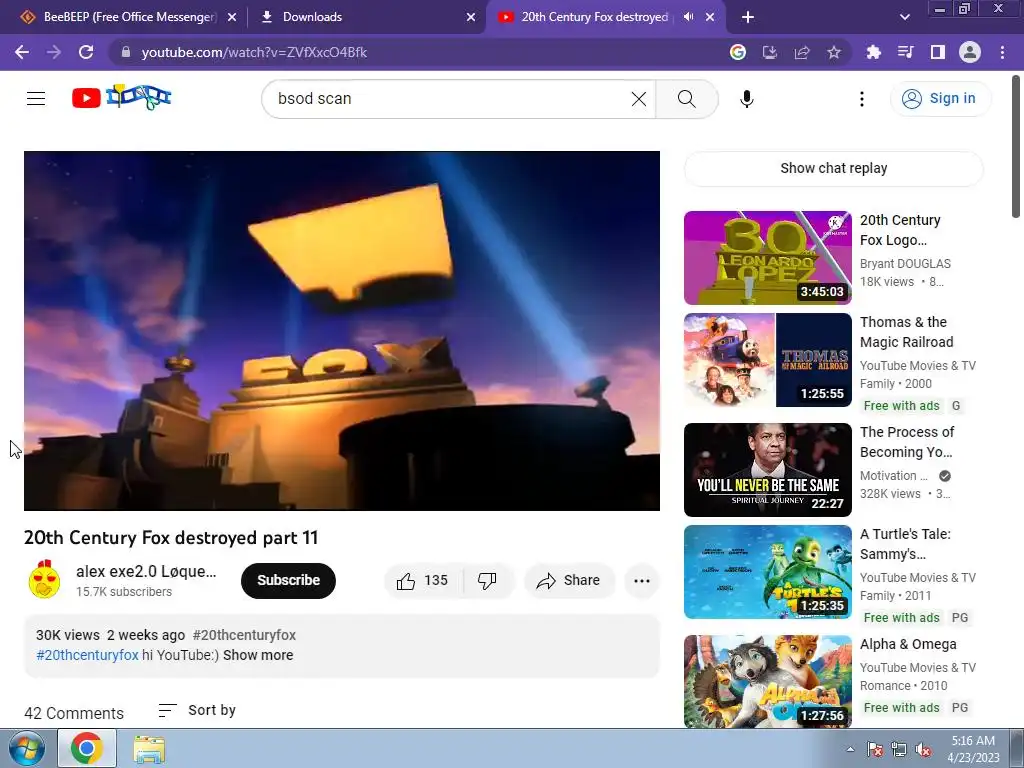Open YouTube settings three-dot menu
1024x768 pixels.
tap(861, 99)
